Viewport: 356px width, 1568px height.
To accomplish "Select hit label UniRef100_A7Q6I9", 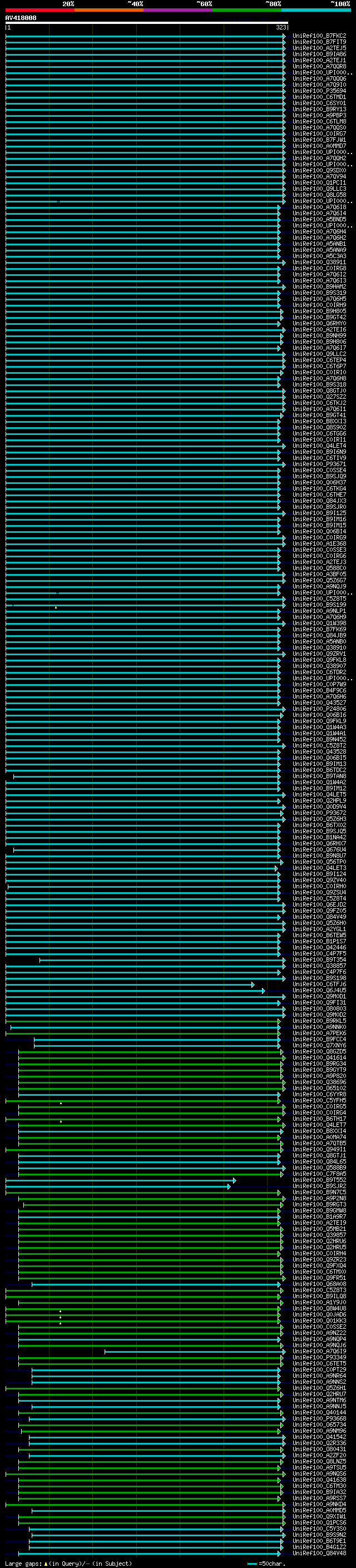I will tap(319, 1351).
